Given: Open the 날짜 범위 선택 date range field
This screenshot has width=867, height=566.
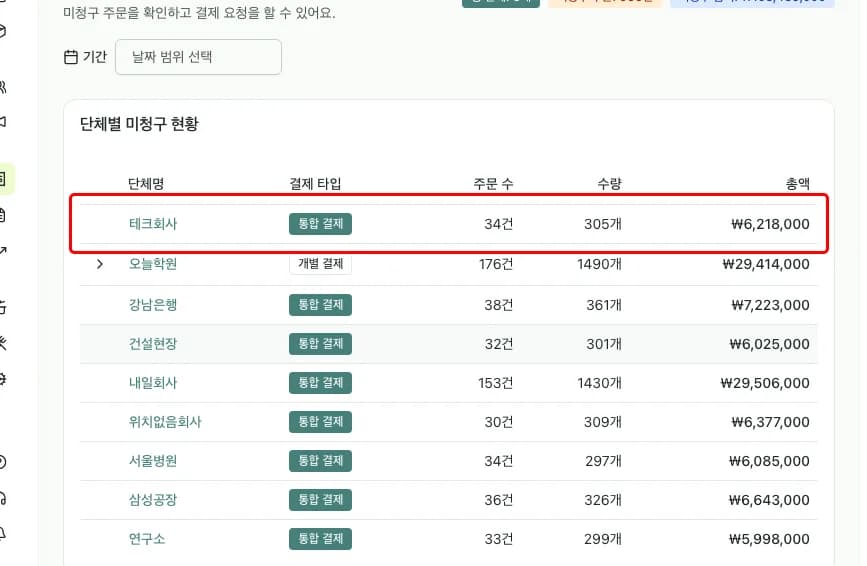Looking at the screenshot, I should (198, 57).
